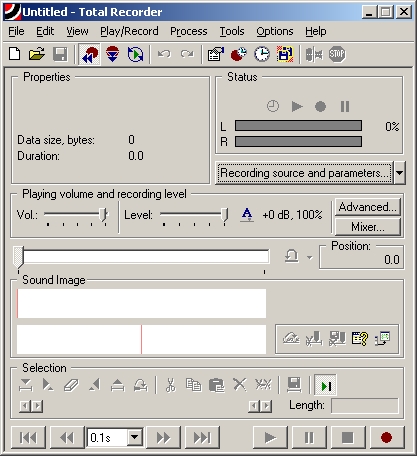Image resolution: width=417 pixels, height=456 pixels.
Task: Jump to beginning with skip-back button
Action: click(28, 438)
